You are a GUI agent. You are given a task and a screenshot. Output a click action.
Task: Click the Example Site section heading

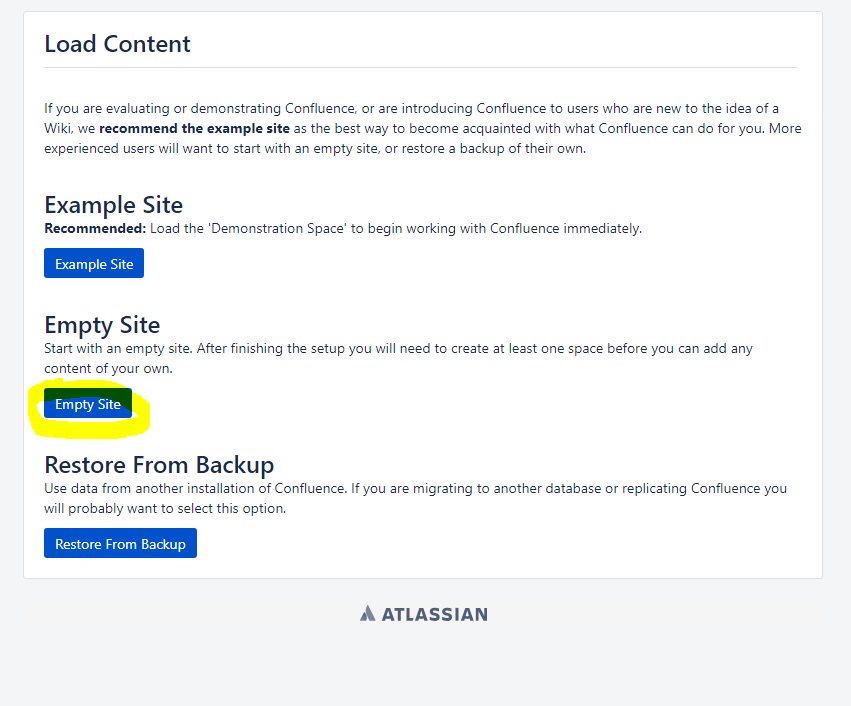(113, 205)
